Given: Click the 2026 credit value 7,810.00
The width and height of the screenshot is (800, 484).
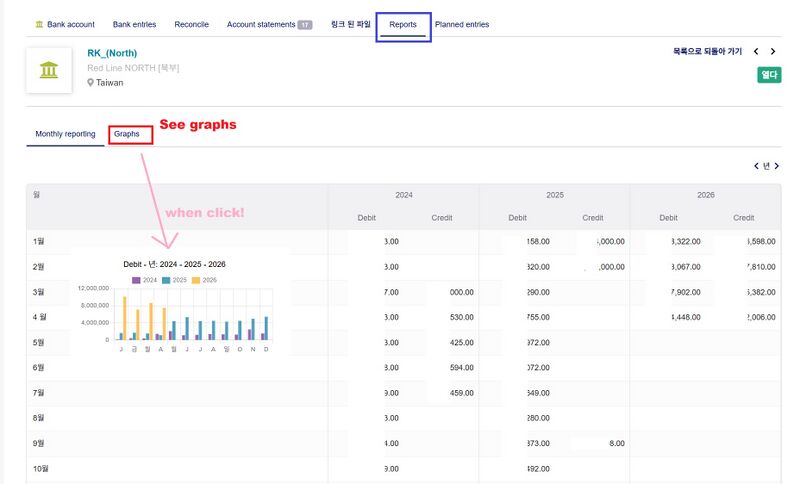Looking at the screenshot, I should [x=761, y=267].
